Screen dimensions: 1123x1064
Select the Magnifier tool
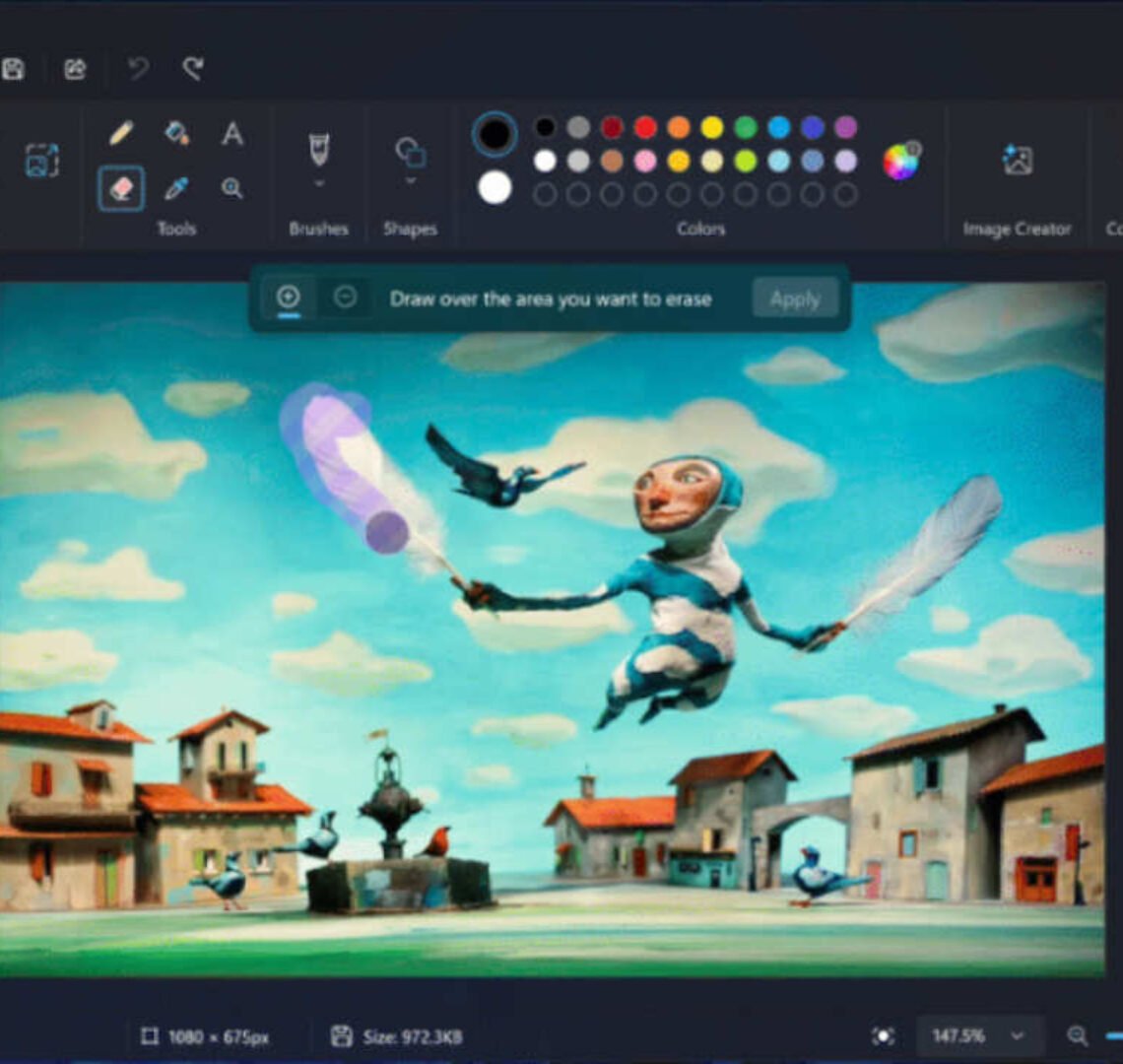coord(231,188)
